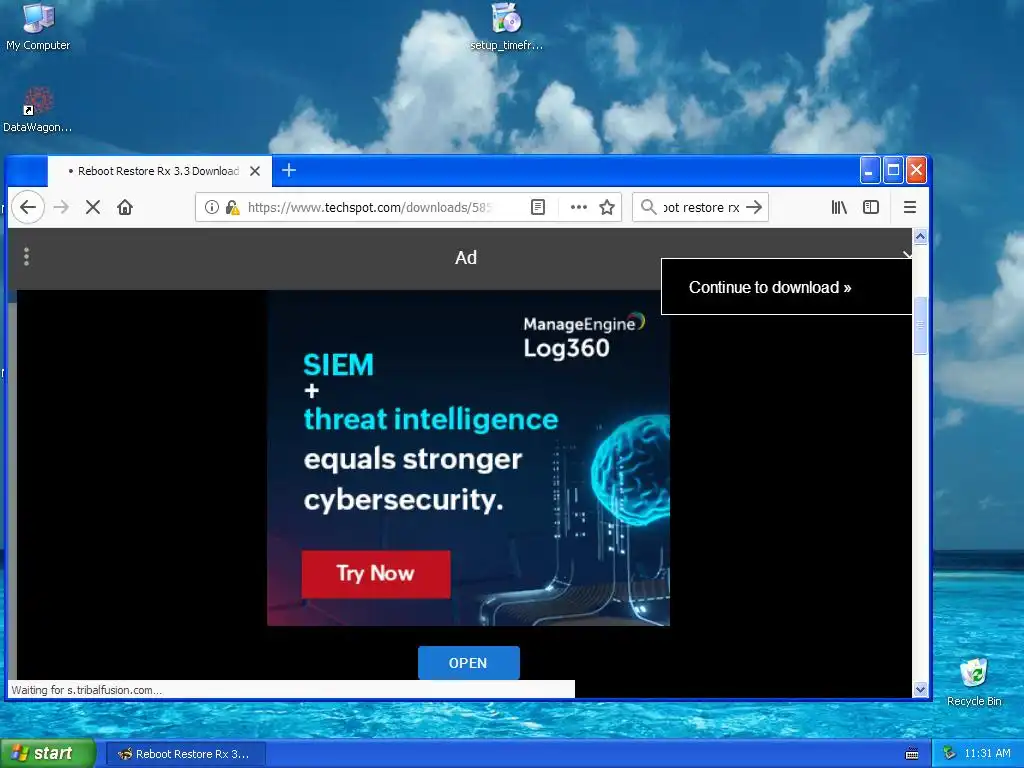Bookmark this page with star icon
Screen dimensions: 1024x768
pos(607,207)
